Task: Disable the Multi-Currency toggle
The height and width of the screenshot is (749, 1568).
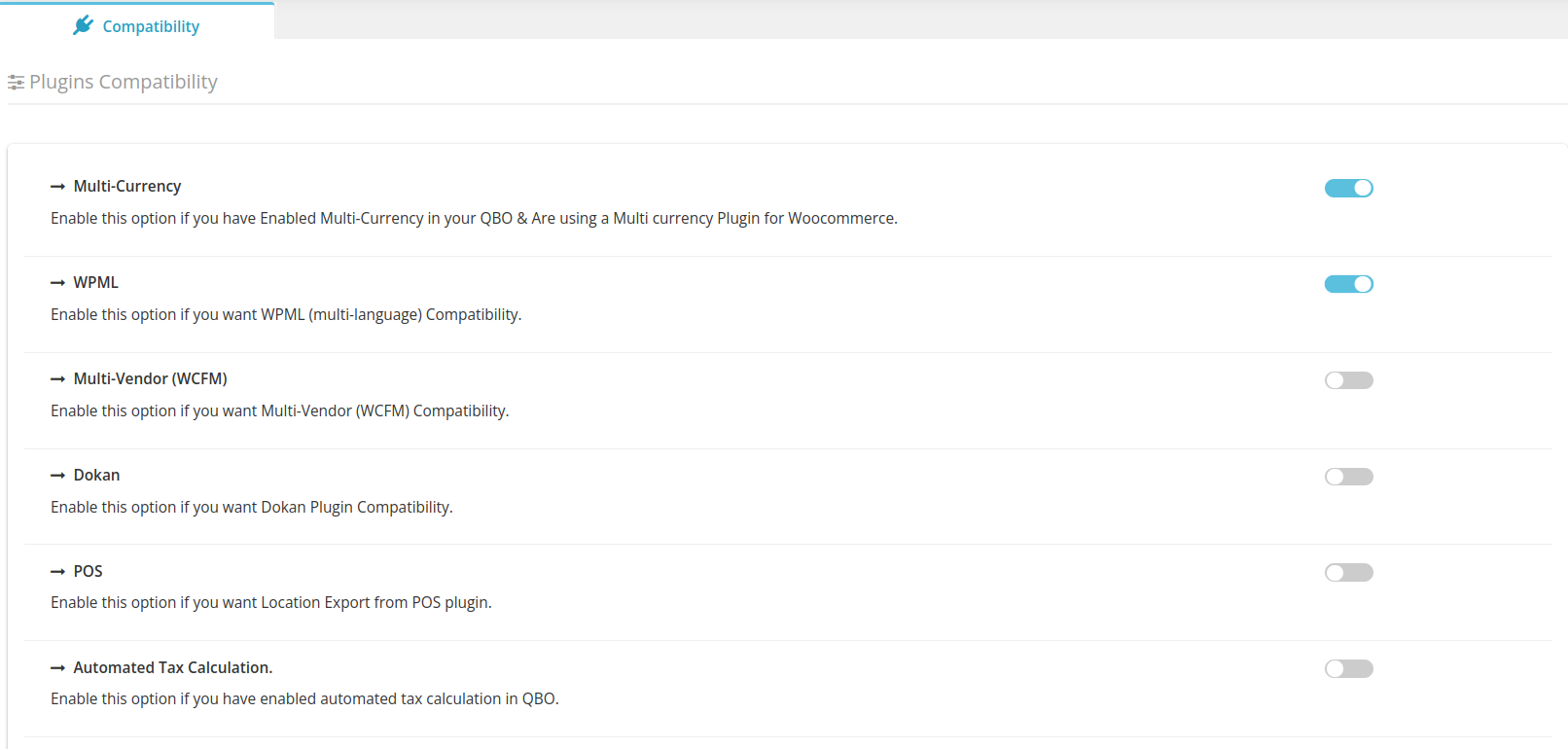Action: tap(1348, 188)
